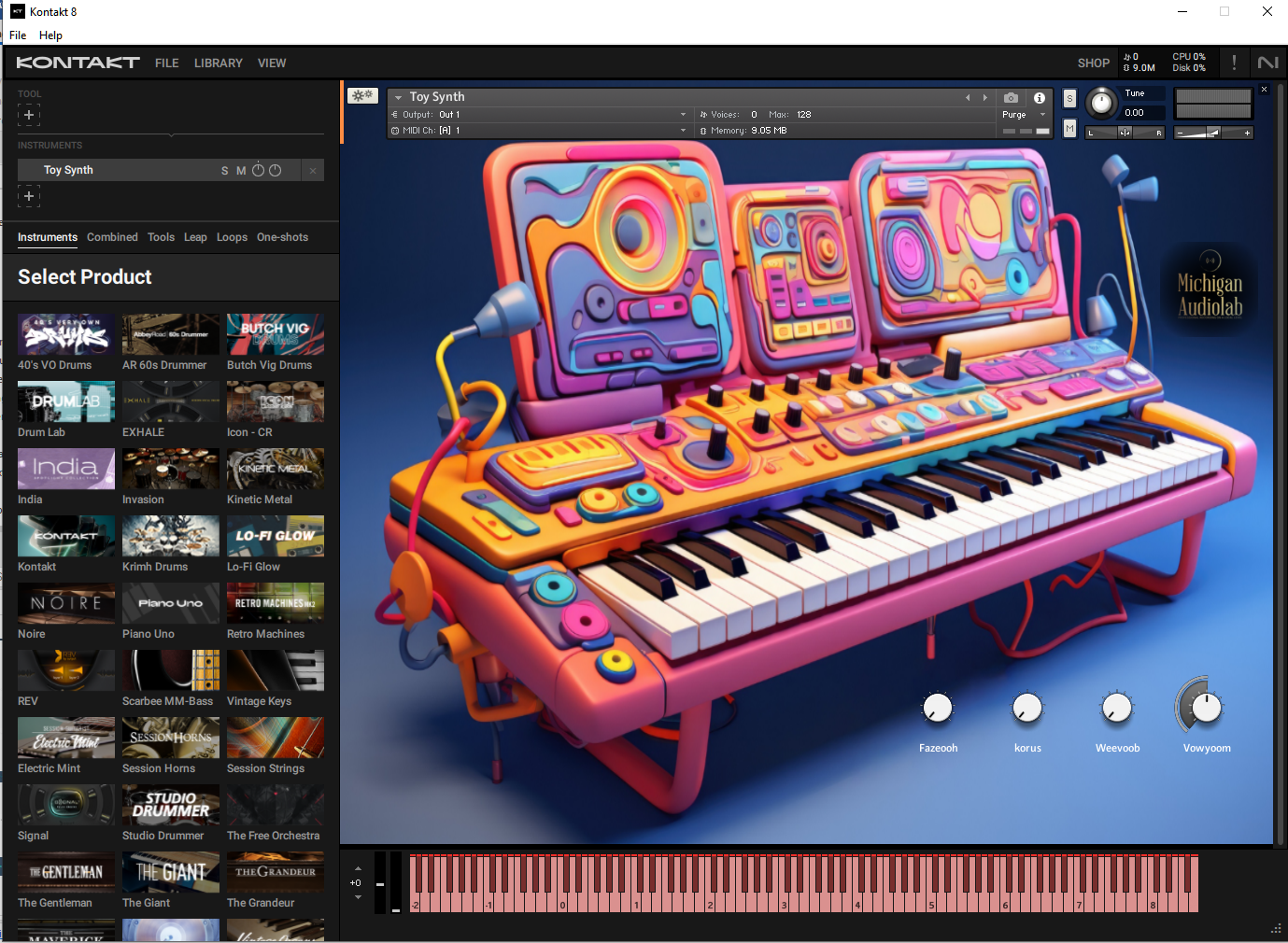Select the Lo-Fi Glow product thumbnail
Image resolution: width=1288 pixels, height=943 pixels.
coord(276,536)
